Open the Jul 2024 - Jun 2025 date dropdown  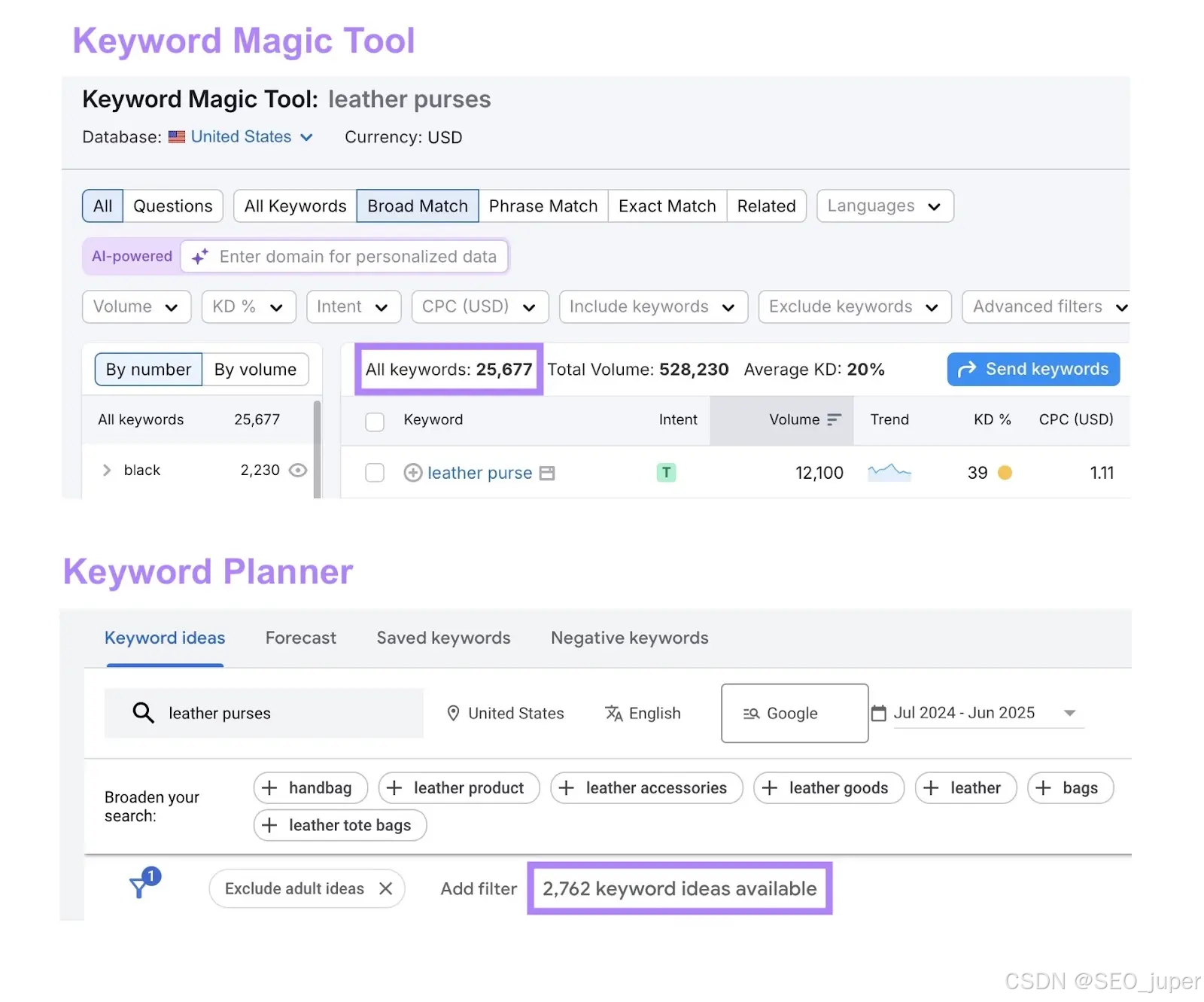[1070, 713]
